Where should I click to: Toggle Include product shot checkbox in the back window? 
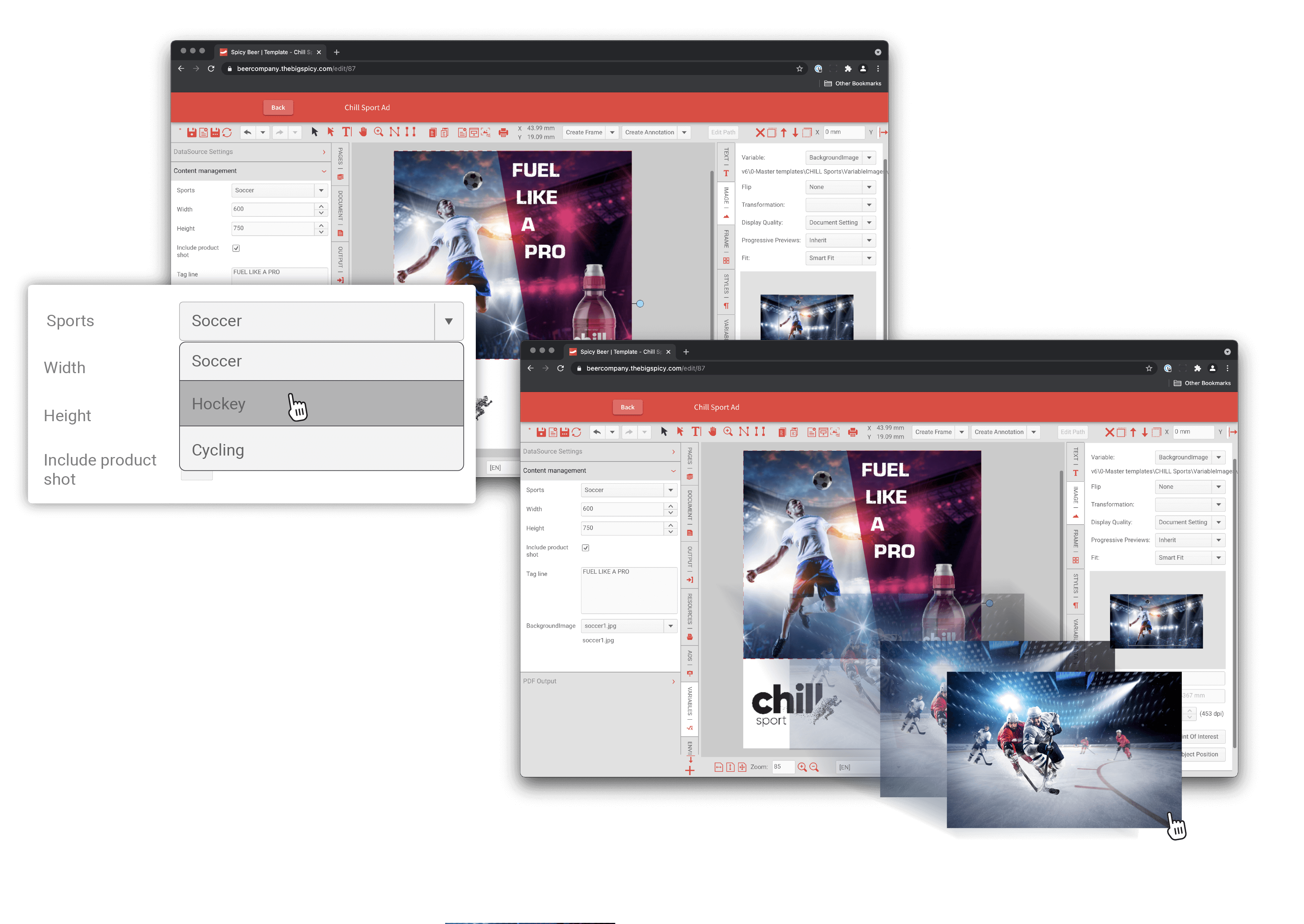236,248
